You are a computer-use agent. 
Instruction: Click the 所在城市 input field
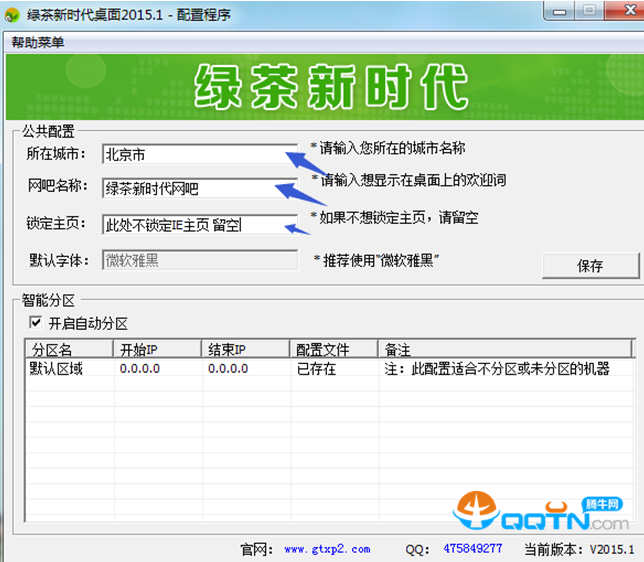(200, 154)
